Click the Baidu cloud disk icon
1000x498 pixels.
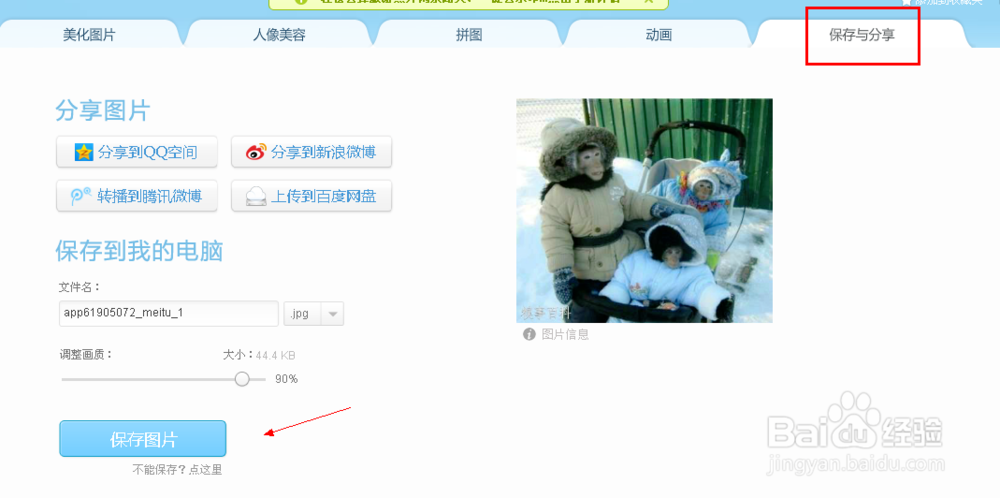256,197
